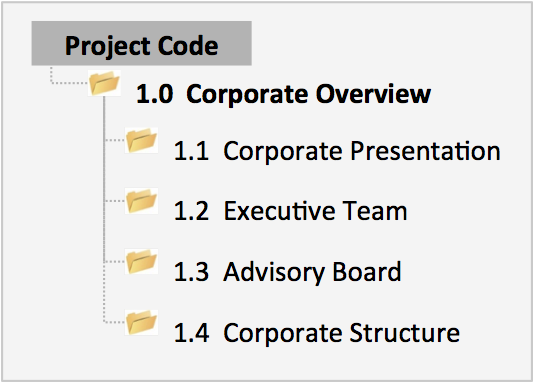Viewport: 533px width, 383px height.
Task: Pick the Advisory Board text label
Action: (x=312, y=272)
